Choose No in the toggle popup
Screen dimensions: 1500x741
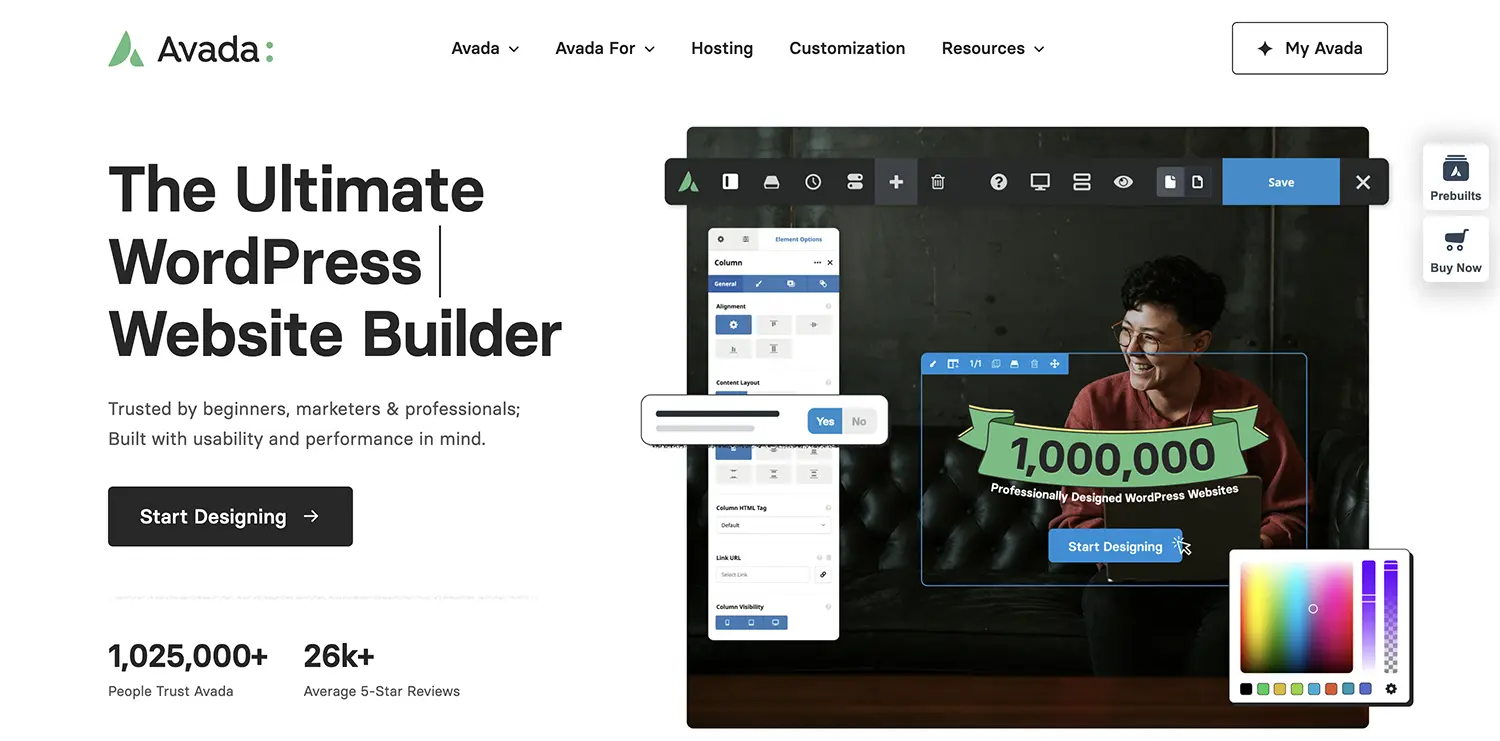point(859,421)
